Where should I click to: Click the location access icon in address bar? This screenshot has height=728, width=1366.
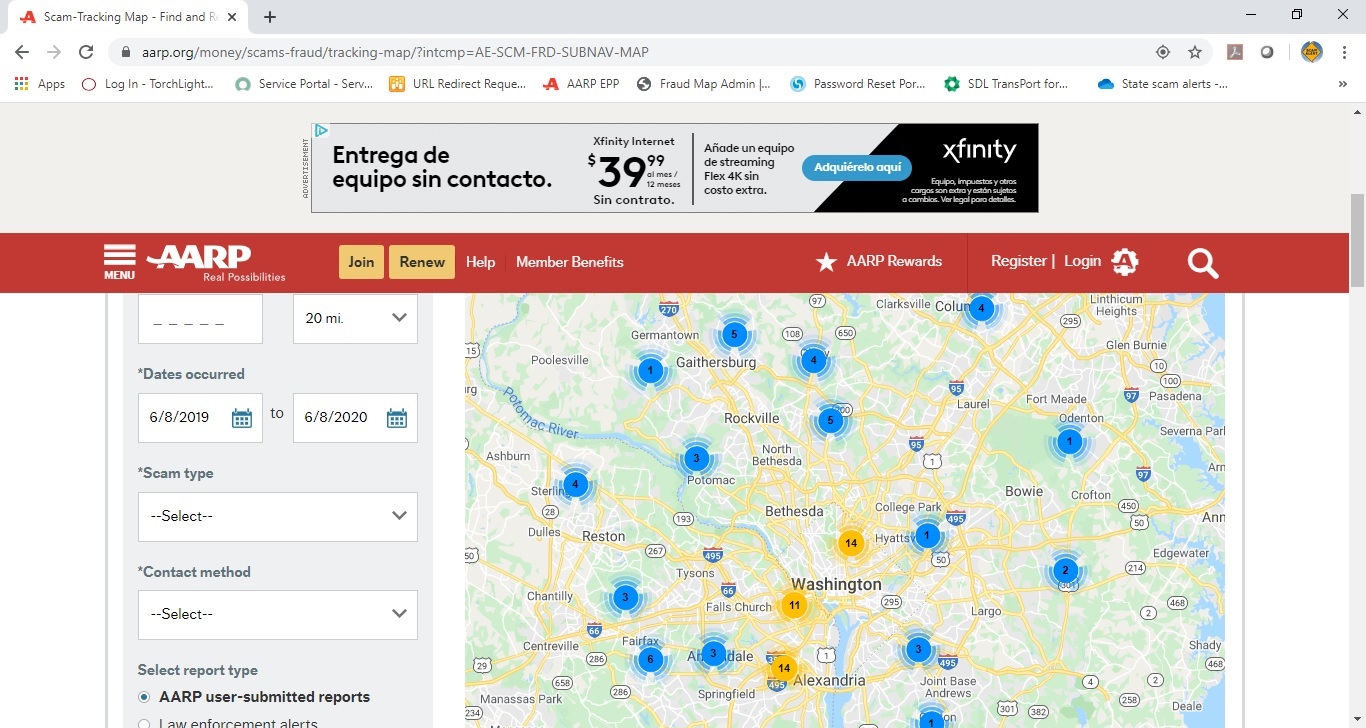[x=1162, y=52]
